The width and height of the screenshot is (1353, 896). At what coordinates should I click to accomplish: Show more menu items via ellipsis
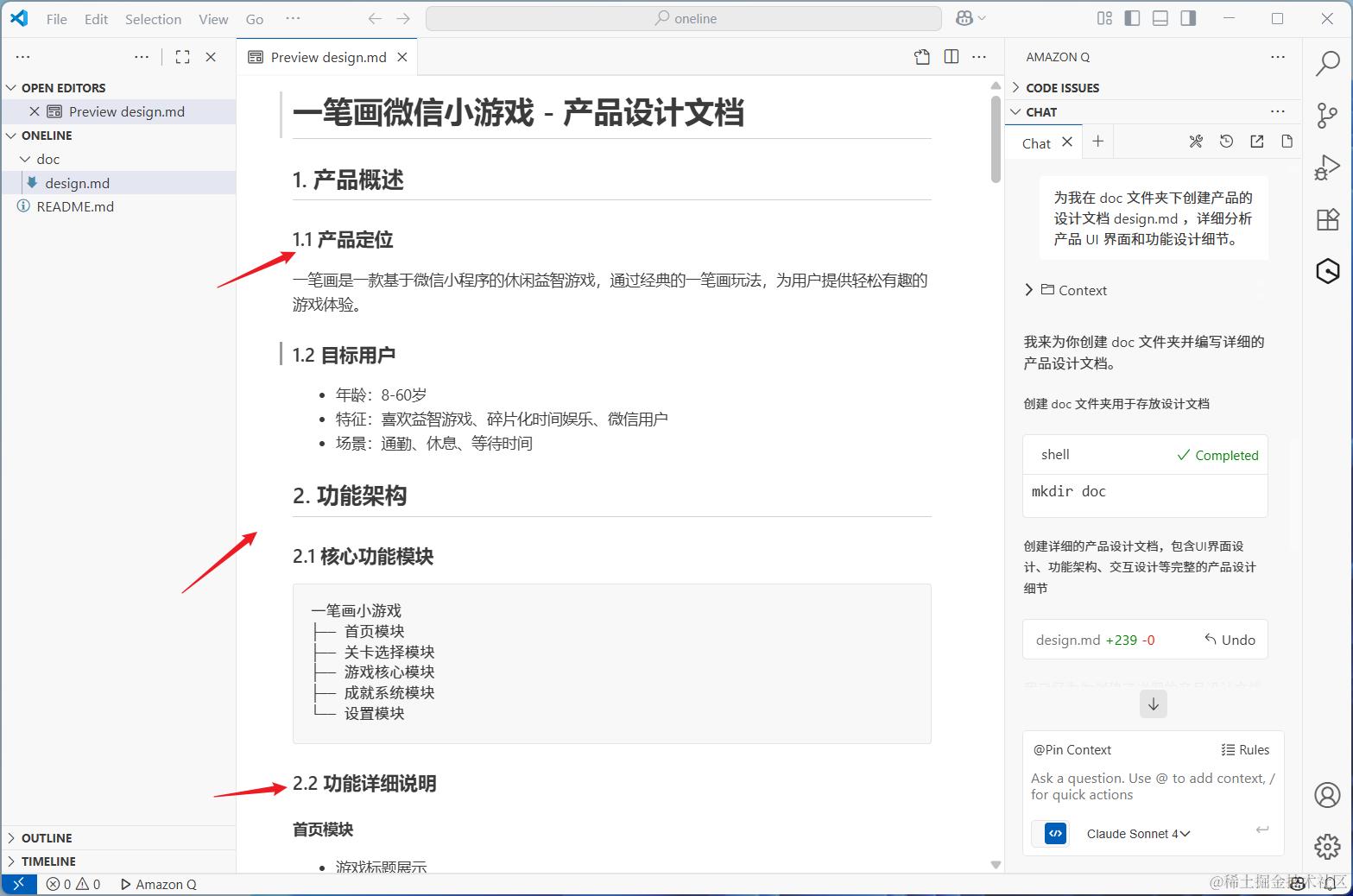pyautogui.click(x=293, y=18)
